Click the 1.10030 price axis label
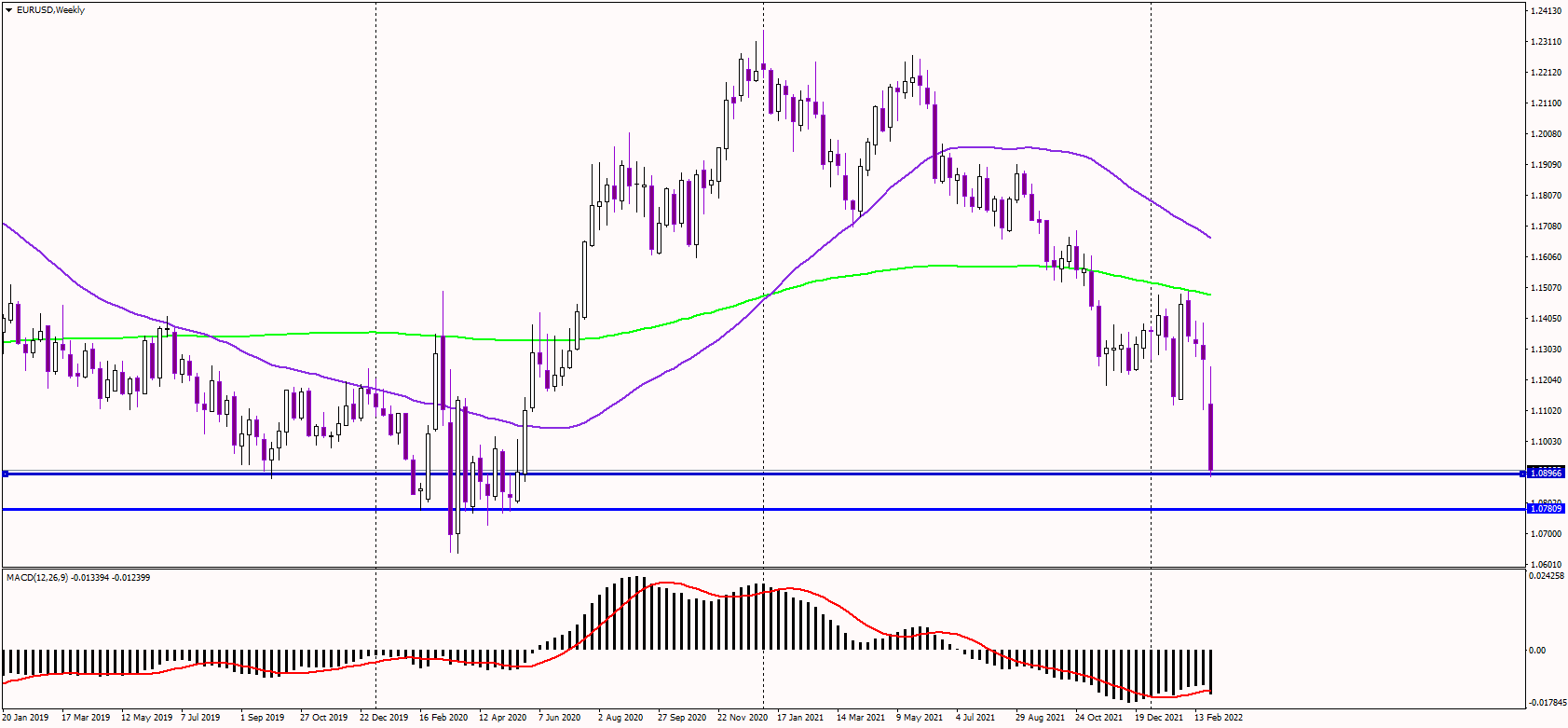 [x=1547, y=442]
